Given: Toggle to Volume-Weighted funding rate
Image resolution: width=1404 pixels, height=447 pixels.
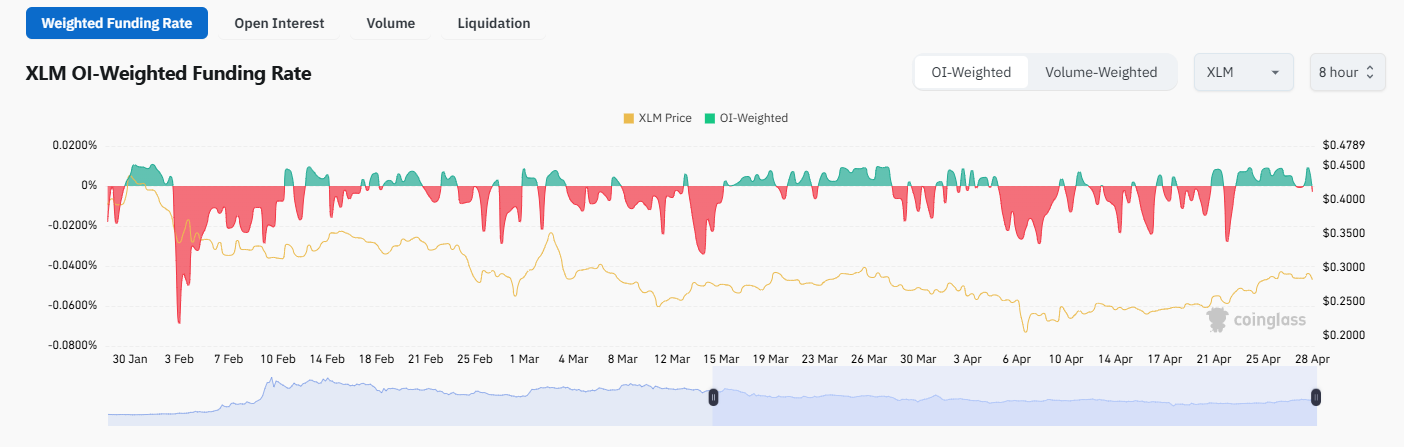Looking at the screenshot, I should 1100,72.
